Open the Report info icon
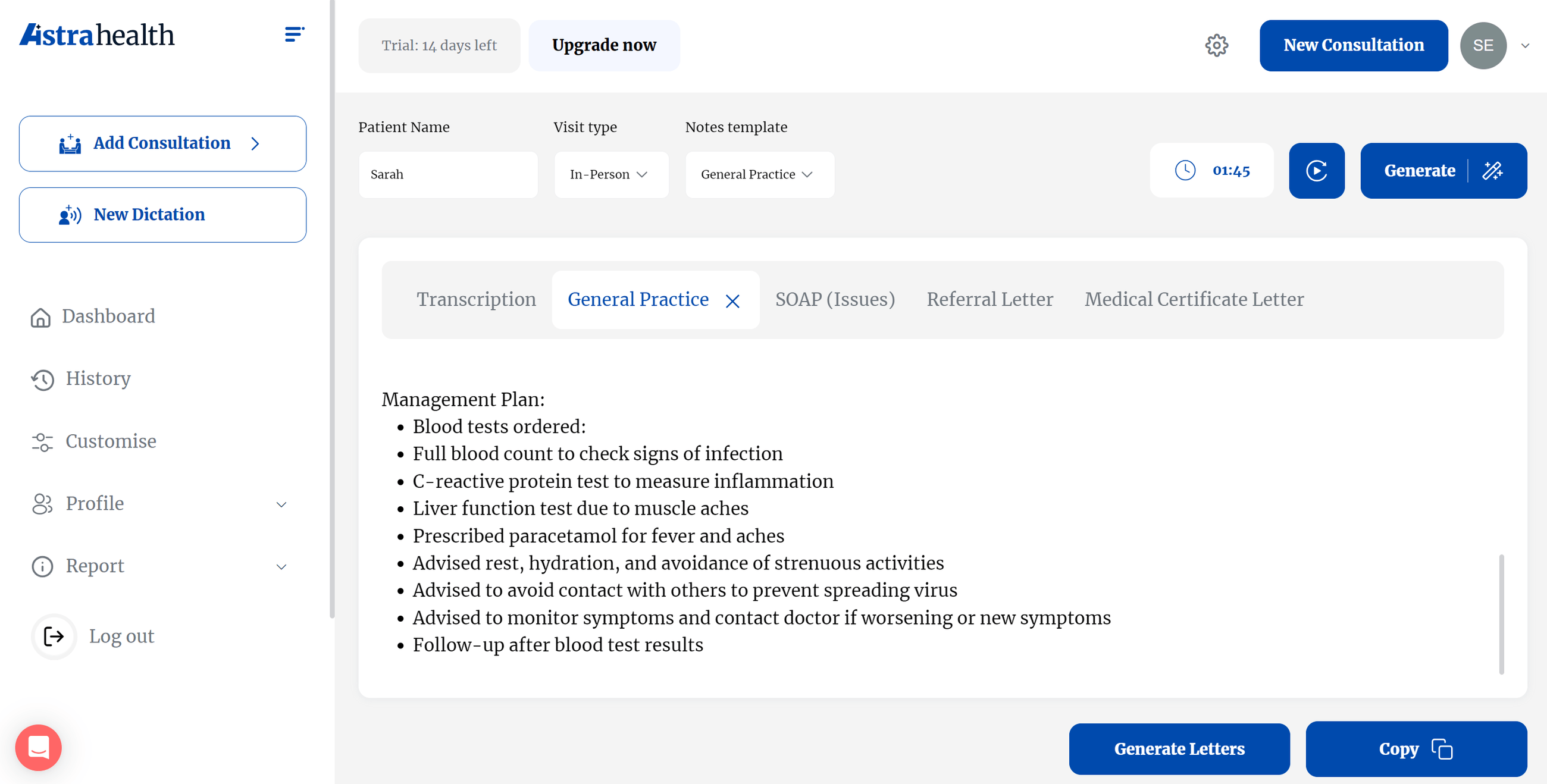Viewport: 1547px width, 784px height. 41,566
